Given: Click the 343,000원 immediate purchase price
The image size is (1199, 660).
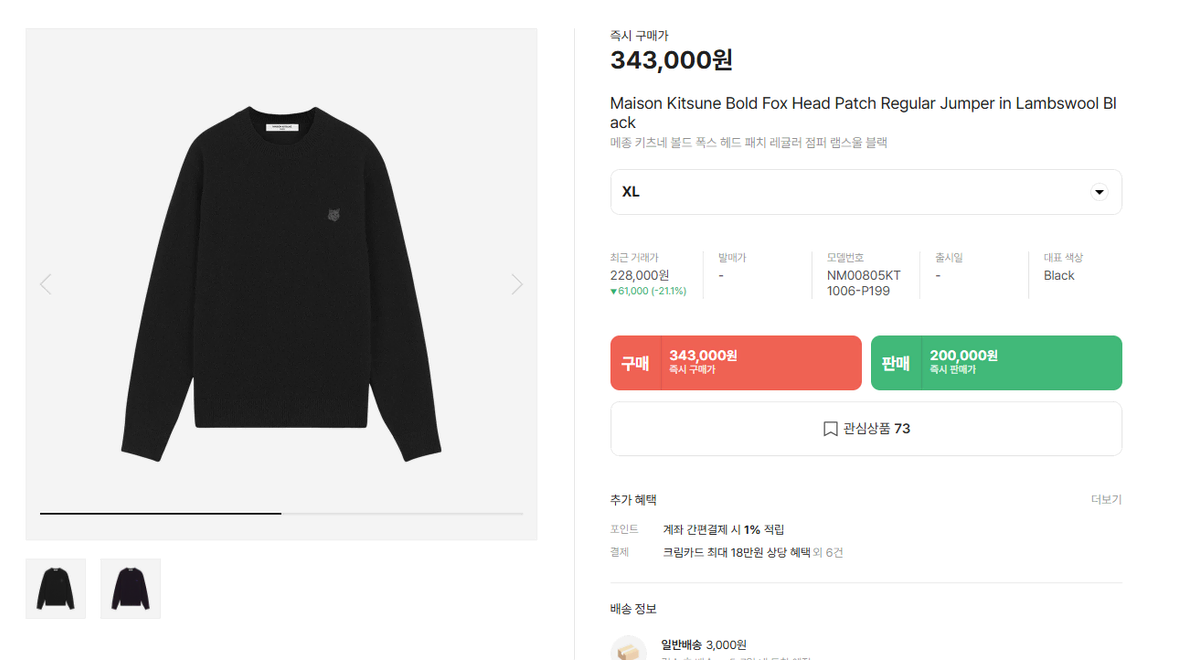Looking at the screenshot, I should pyautogui.click(x=671, y=60).
